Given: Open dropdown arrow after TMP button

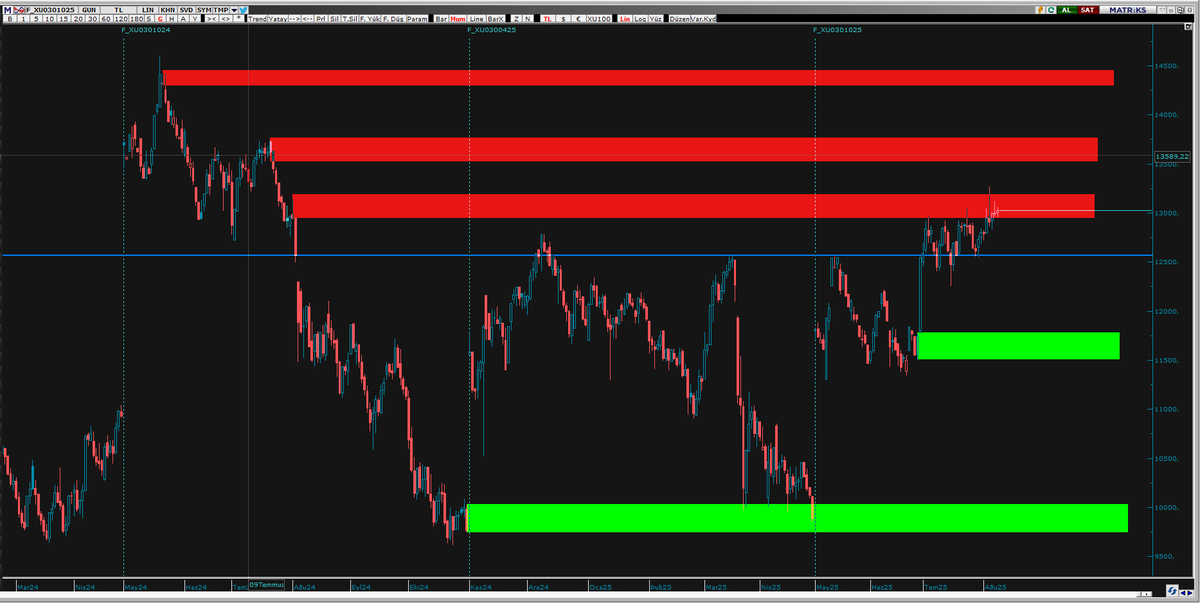Looking at the screenshot, I should coord(234,10).
